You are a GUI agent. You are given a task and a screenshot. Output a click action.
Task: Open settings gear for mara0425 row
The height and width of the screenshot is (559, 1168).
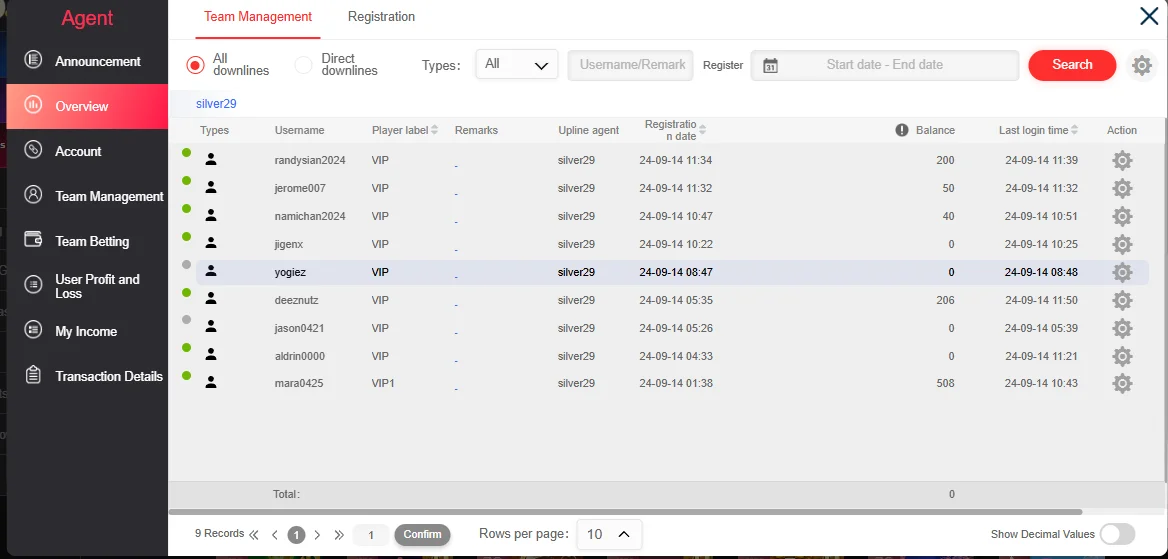tap(1122, 383)
